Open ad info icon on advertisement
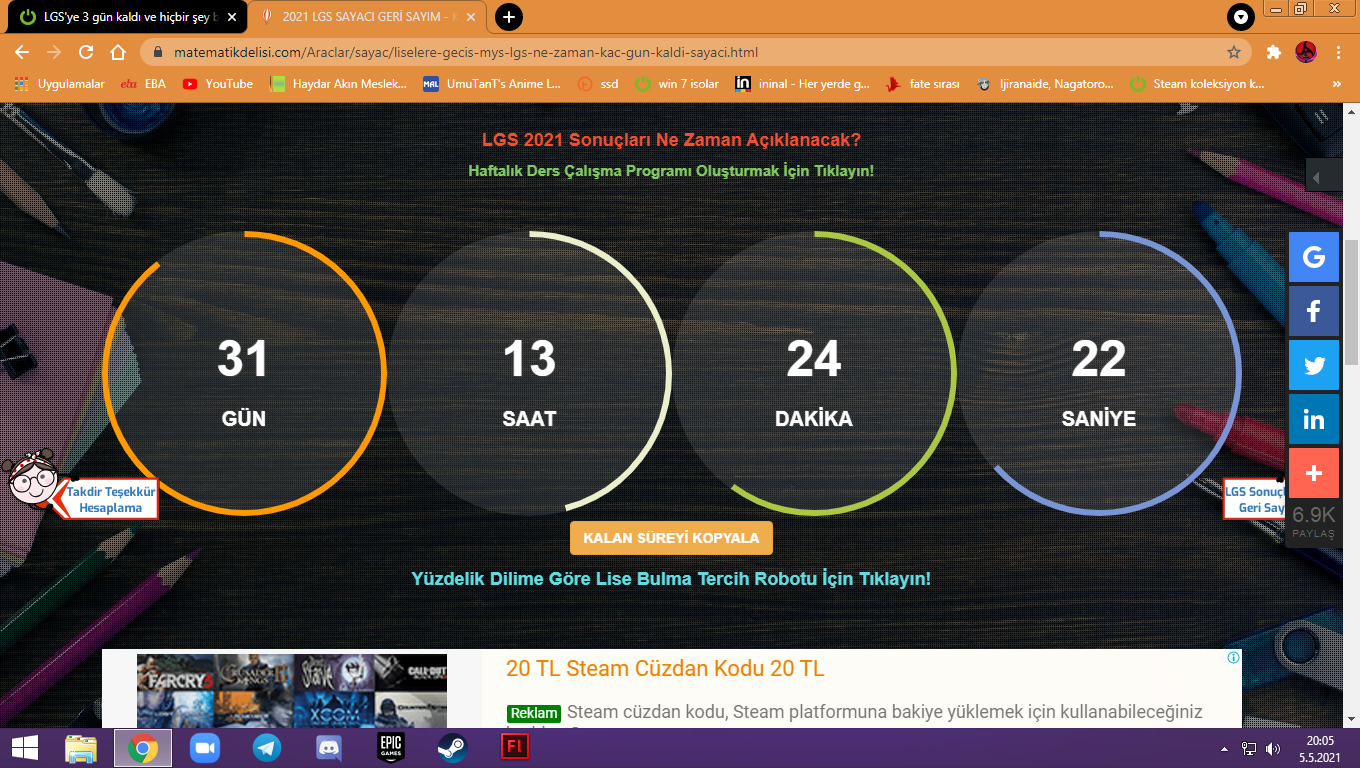Screen dimensions: 1360x768 (1233, 658)
